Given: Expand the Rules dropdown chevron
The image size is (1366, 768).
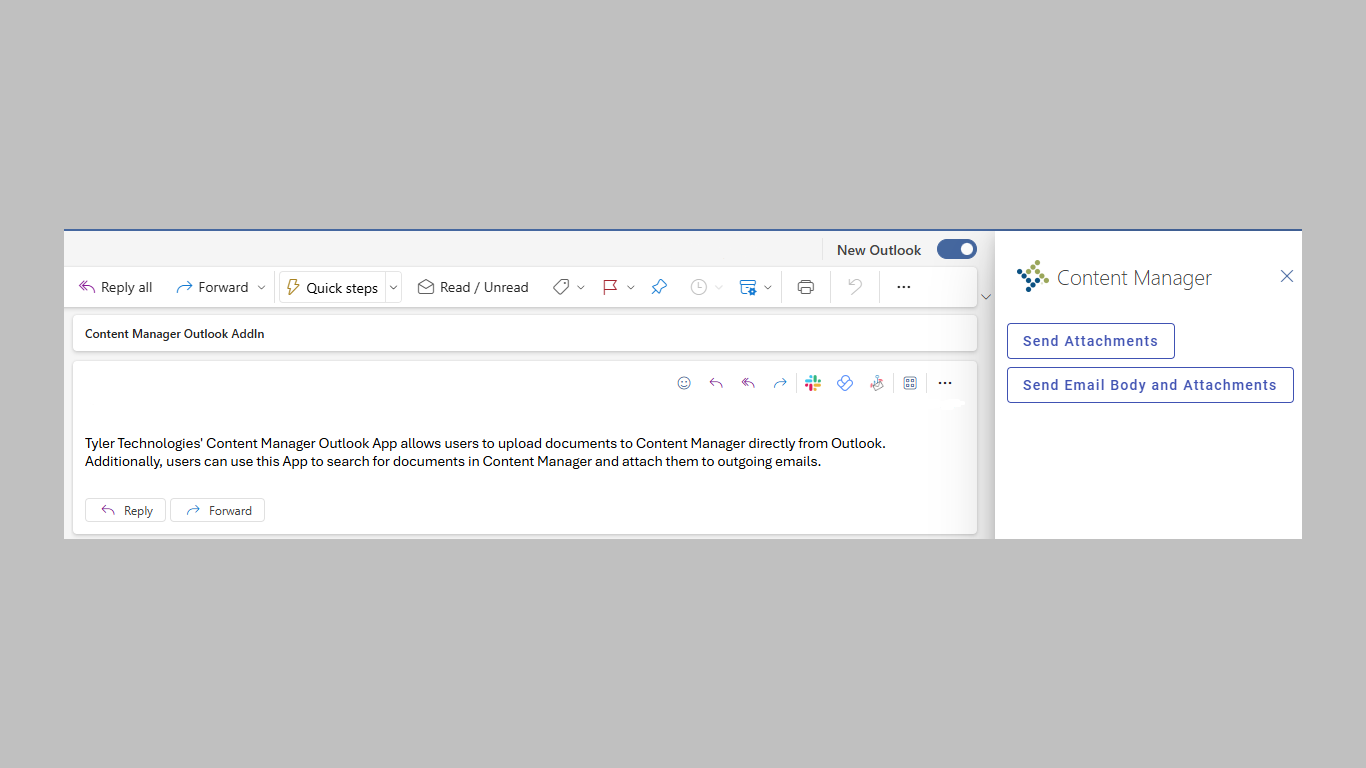Looking at the screenshot, I should point(768,287).
